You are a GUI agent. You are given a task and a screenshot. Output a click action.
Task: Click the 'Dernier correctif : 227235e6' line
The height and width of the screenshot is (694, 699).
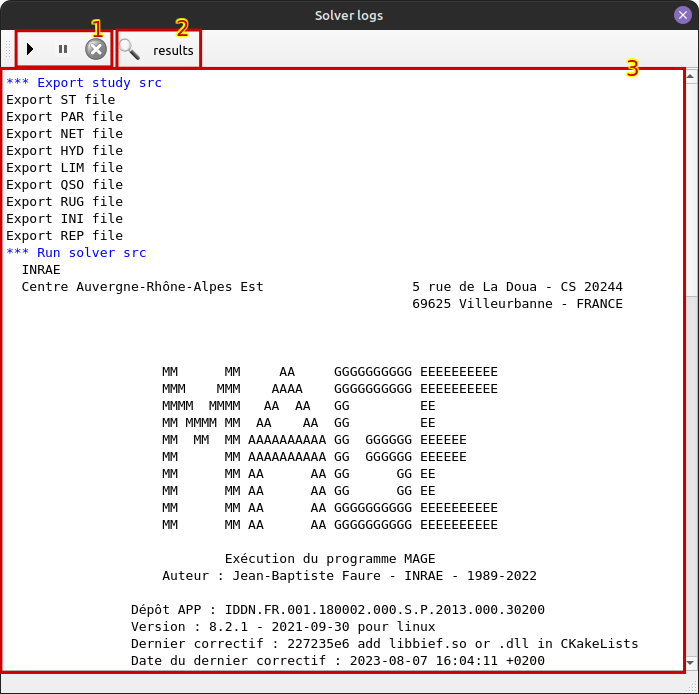click(384, 644)
